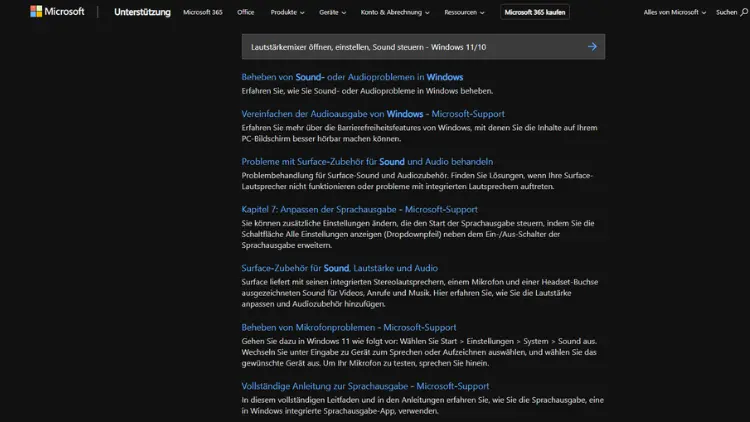Image resolution: width=750 pixels, height=422 pixels.
Task: Click description starting 'In diesem vollständigen Leitfaden'
Action: [x=422, y=405]
